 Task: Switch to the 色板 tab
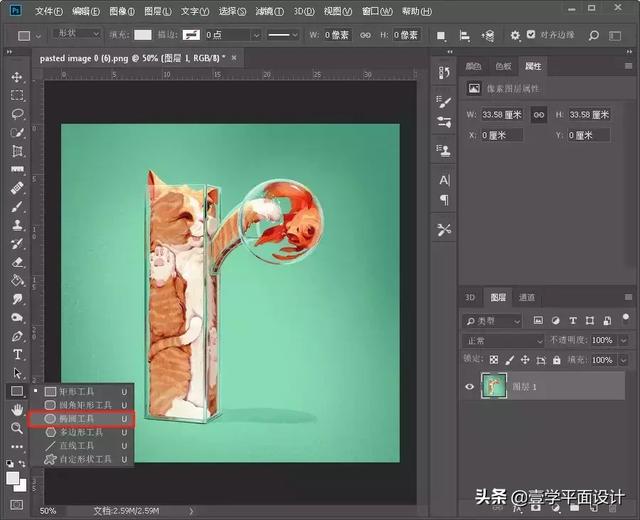coord(503,66)
